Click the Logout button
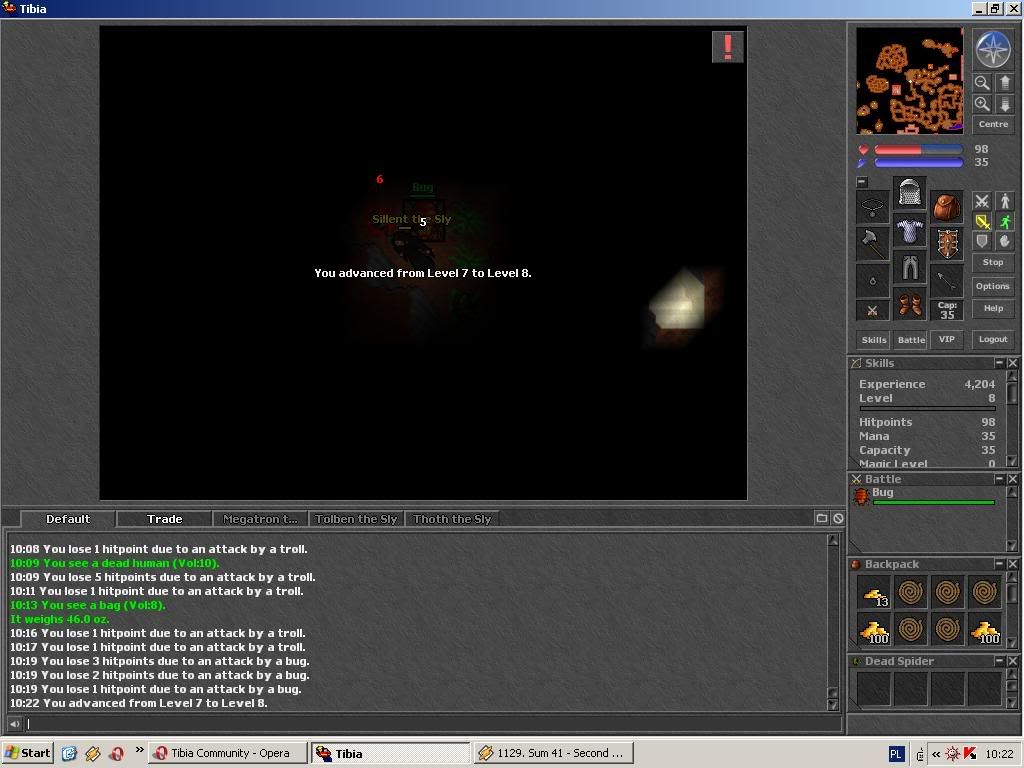The image size is (1024, 768). point(993,340)
